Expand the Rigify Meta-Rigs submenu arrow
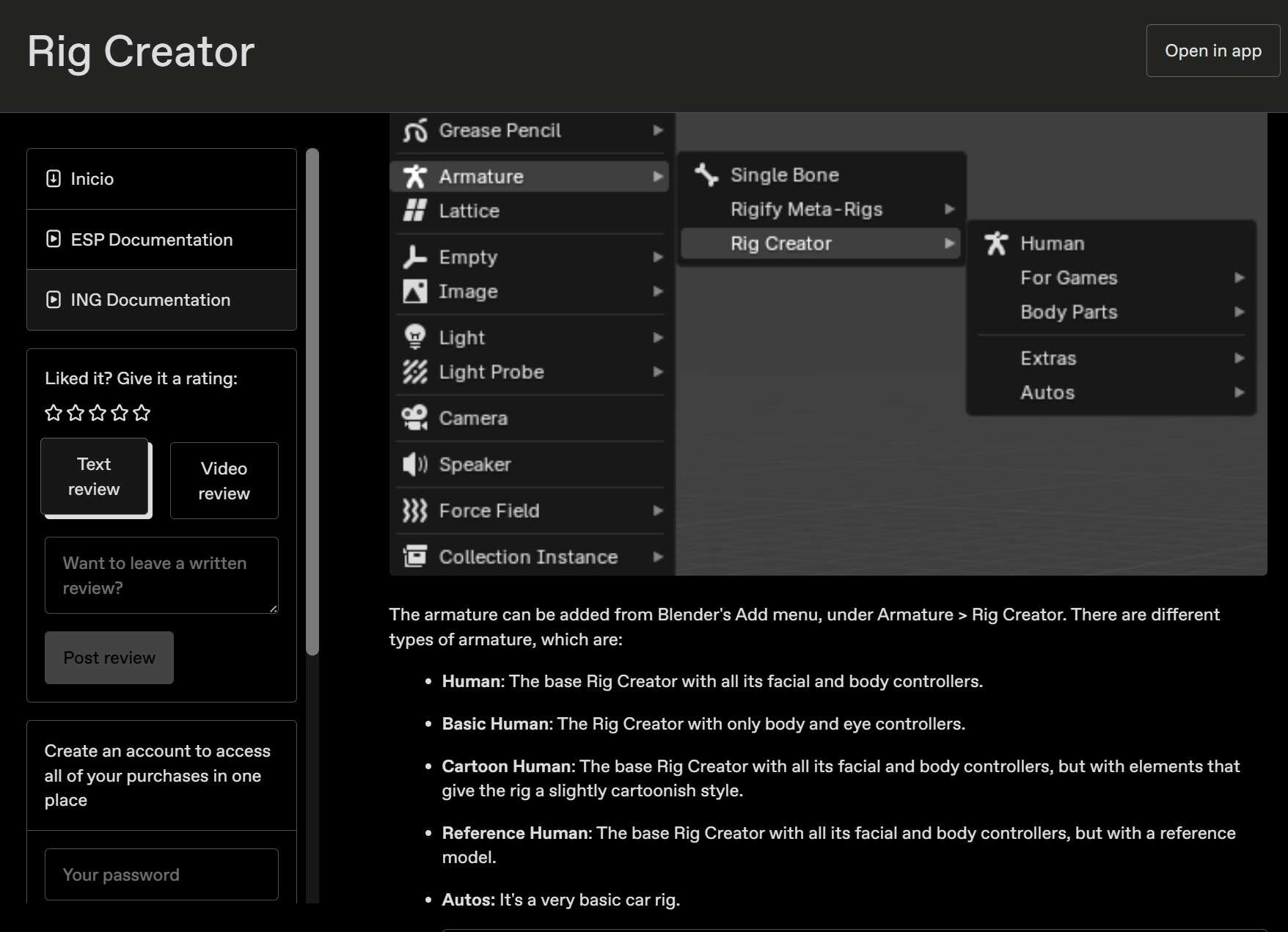 tap(950, 209)
